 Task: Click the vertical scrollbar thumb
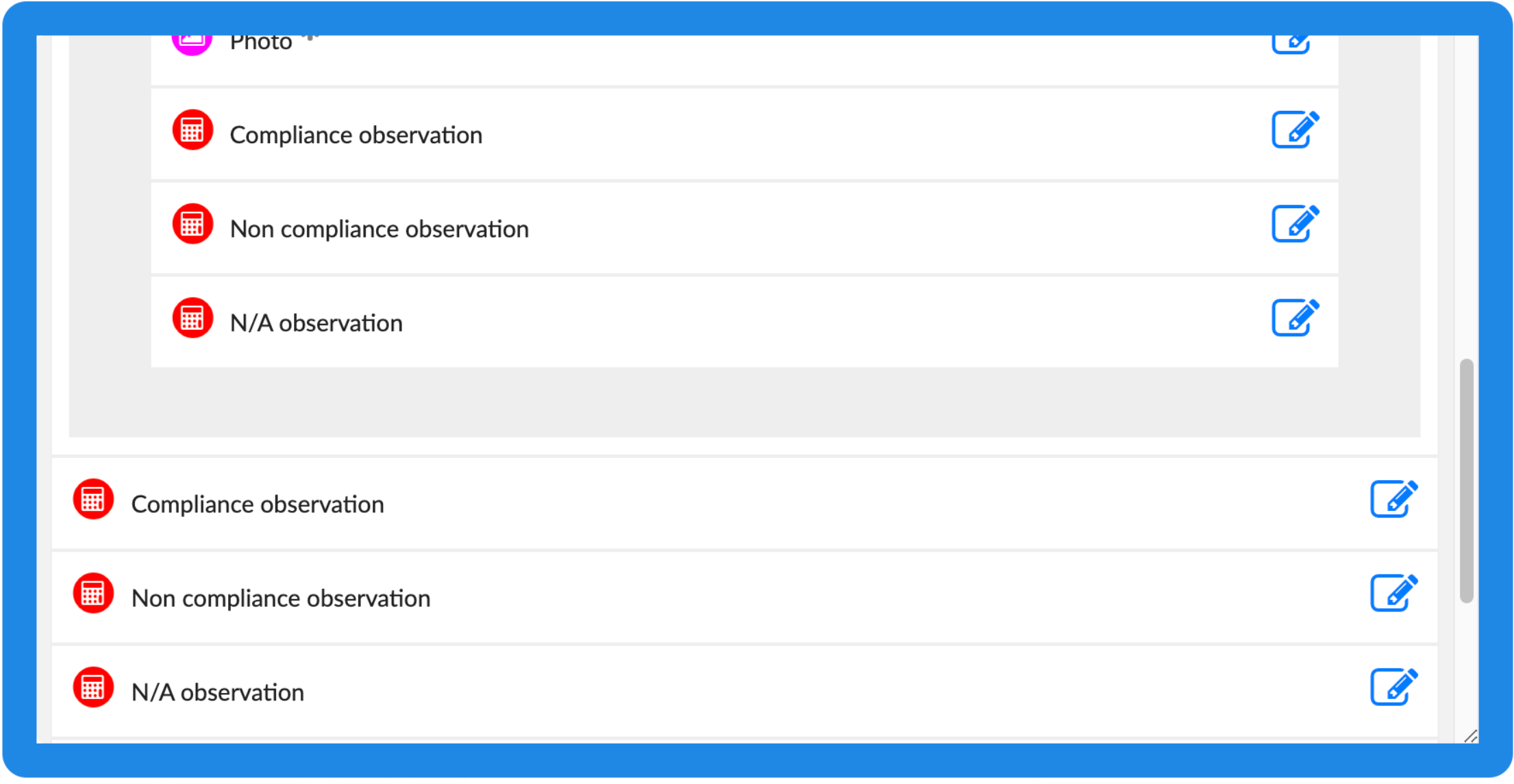click(1466, 479)
